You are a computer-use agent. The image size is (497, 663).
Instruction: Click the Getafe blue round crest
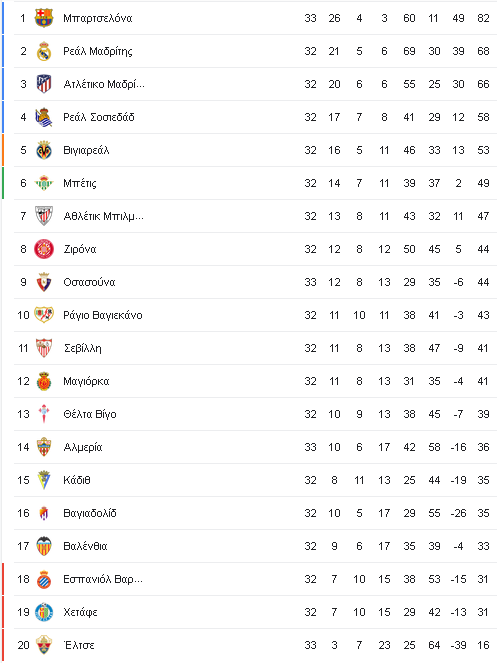coord(44,612)
